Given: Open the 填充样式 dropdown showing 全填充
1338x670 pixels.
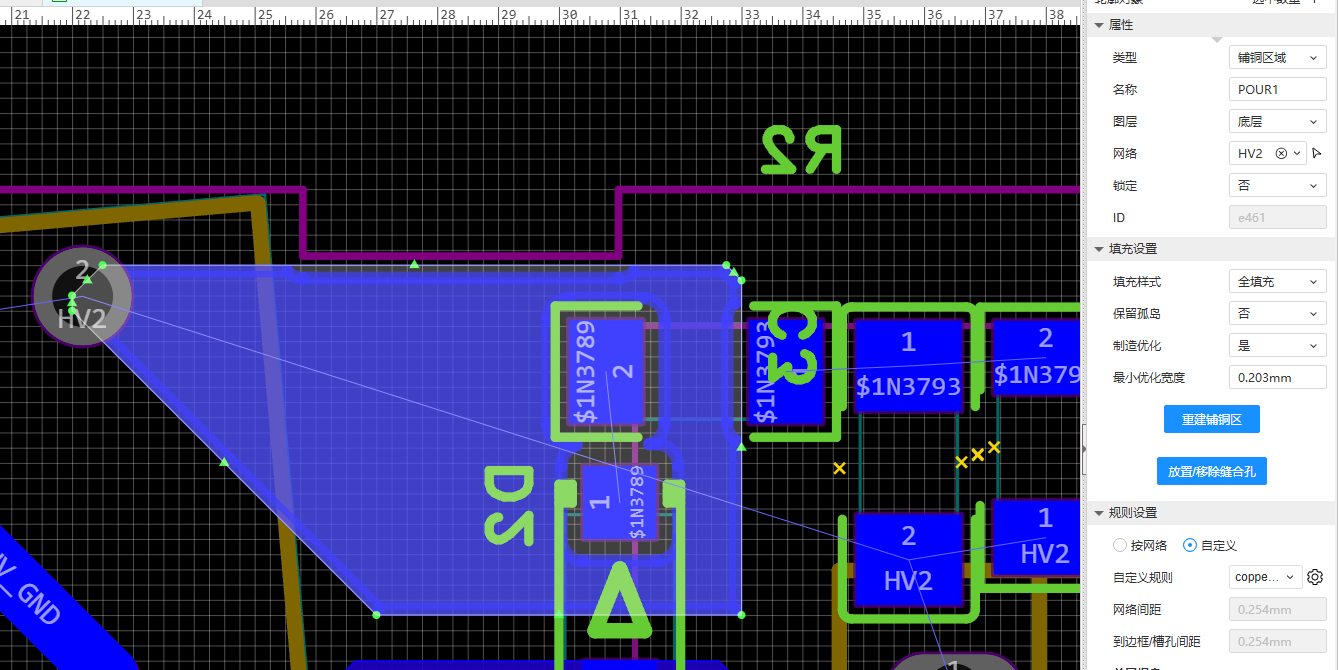Looking at the screenshot, I should (1277, 282).
